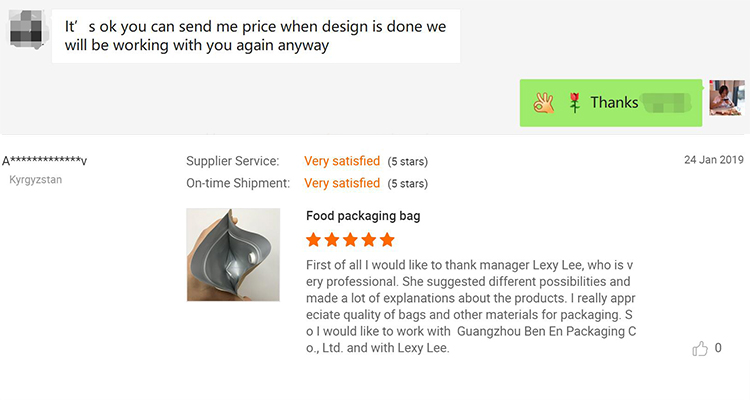The width and height of the screenshot is (750, 400).
Task: Click the five orange star rating
Action: [350, 240]
